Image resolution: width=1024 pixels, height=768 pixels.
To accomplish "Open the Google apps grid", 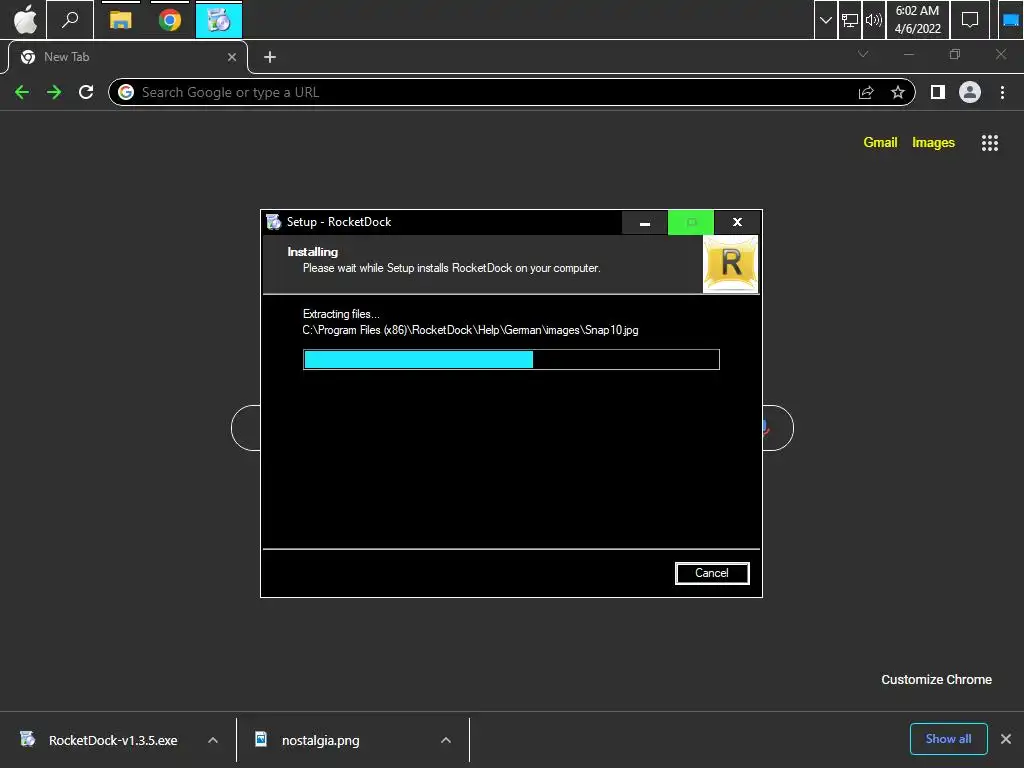I will (x=990, y=143).
